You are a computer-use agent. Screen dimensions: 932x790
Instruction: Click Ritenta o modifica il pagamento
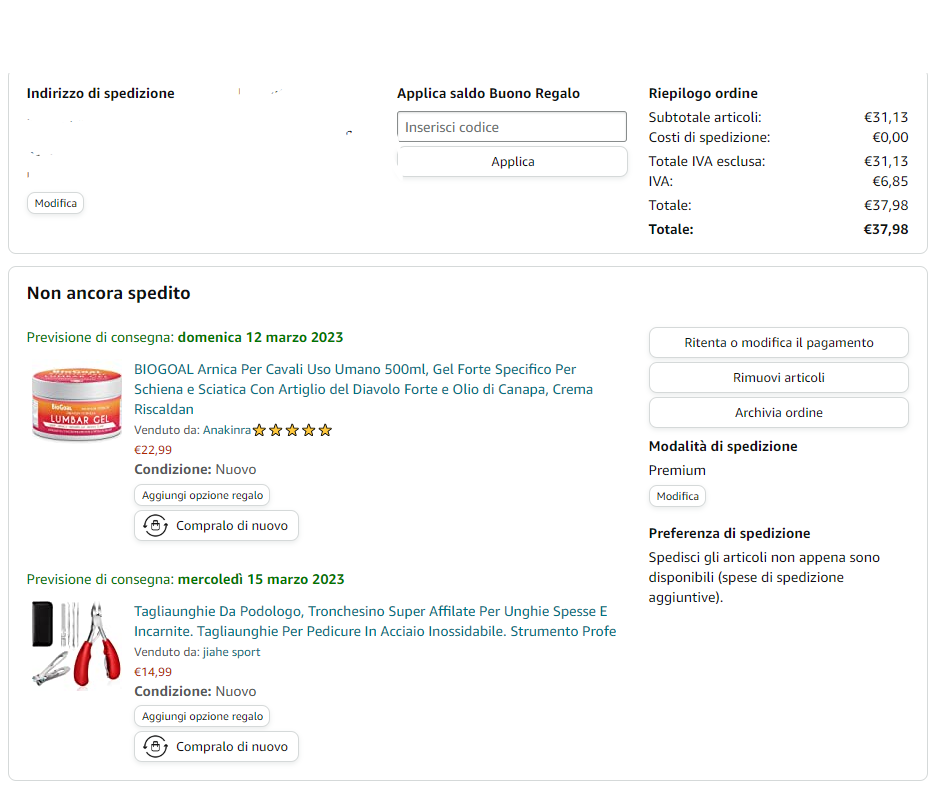click(x=778, y=343)
